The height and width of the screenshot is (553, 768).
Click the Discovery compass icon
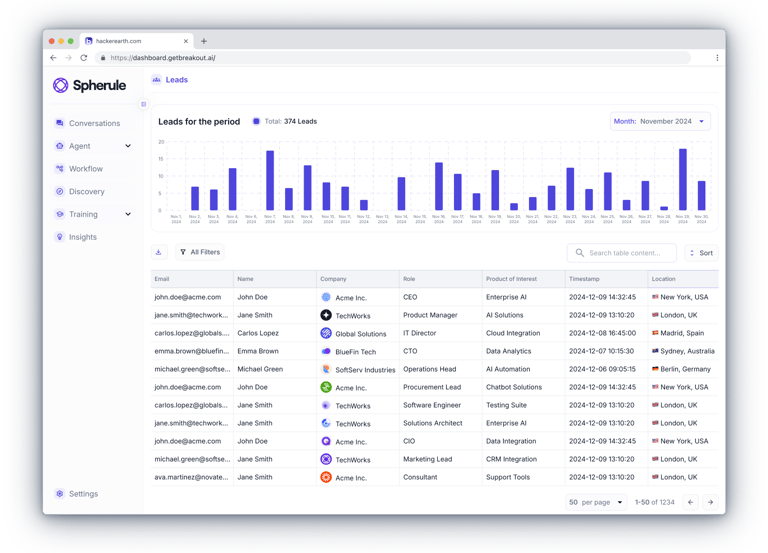tap(60, 192)
